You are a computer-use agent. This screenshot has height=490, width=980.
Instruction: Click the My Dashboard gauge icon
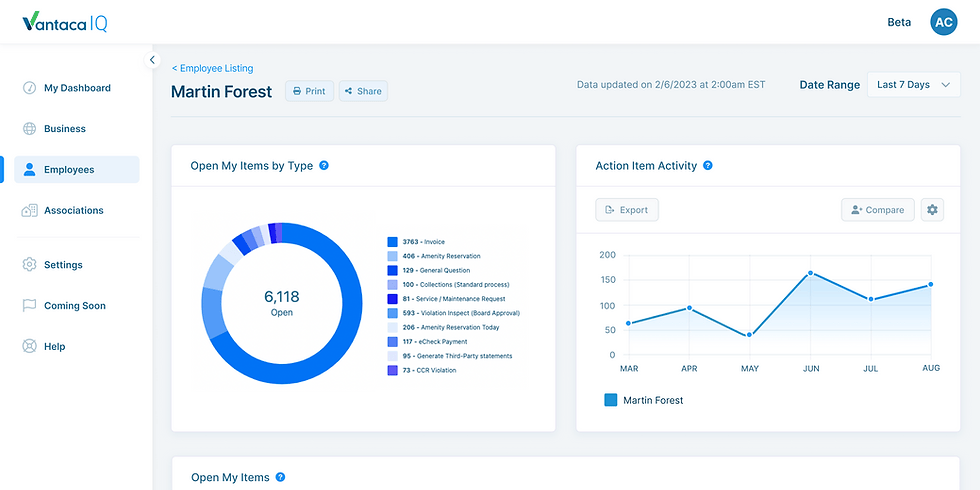[29, 88]
